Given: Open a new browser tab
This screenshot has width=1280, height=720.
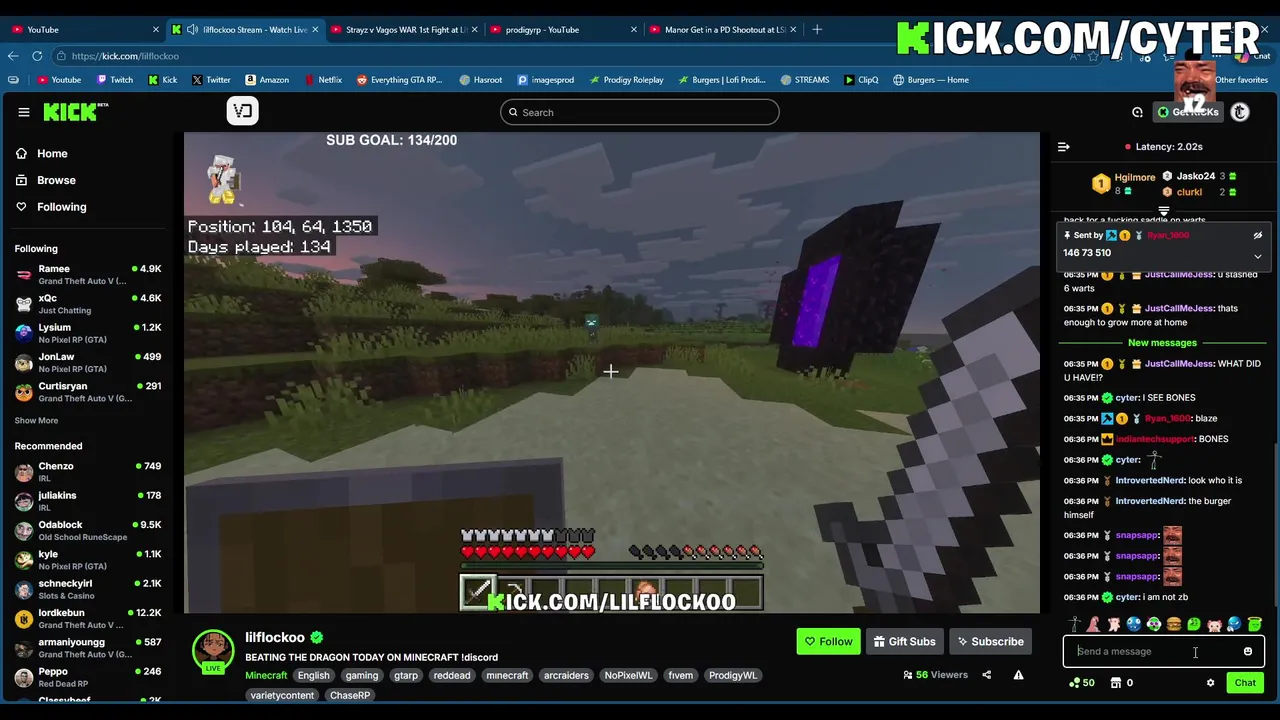Looking at the screenshot, I should 817,30.
